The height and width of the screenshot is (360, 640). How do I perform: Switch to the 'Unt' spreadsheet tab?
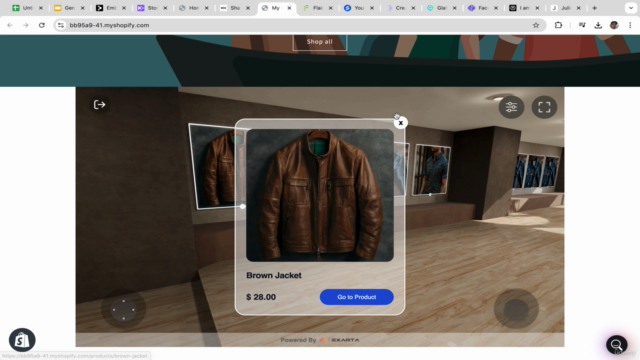27,8
